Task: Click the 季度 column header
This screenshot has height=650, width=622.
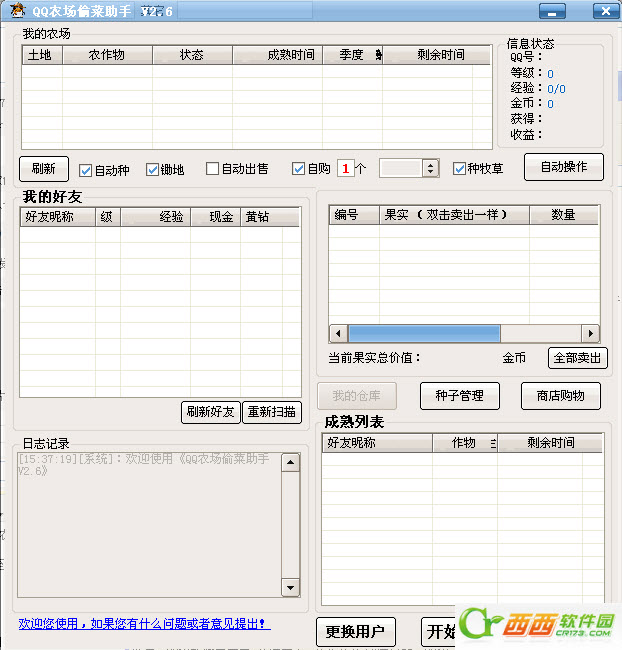Action: click(352, 55)
